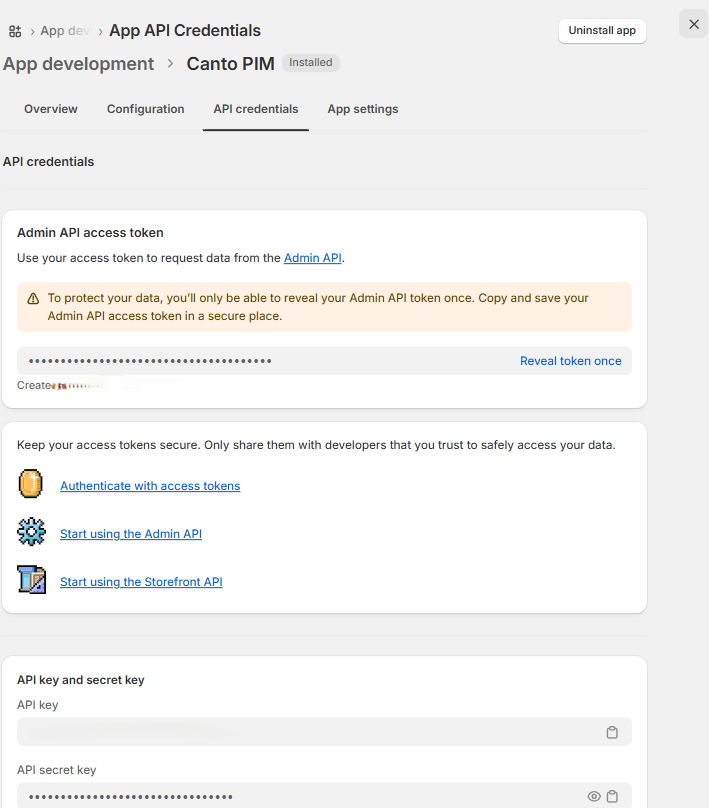Click the gear Admin API icon
The image size is (709, 808).
(31, 531)
